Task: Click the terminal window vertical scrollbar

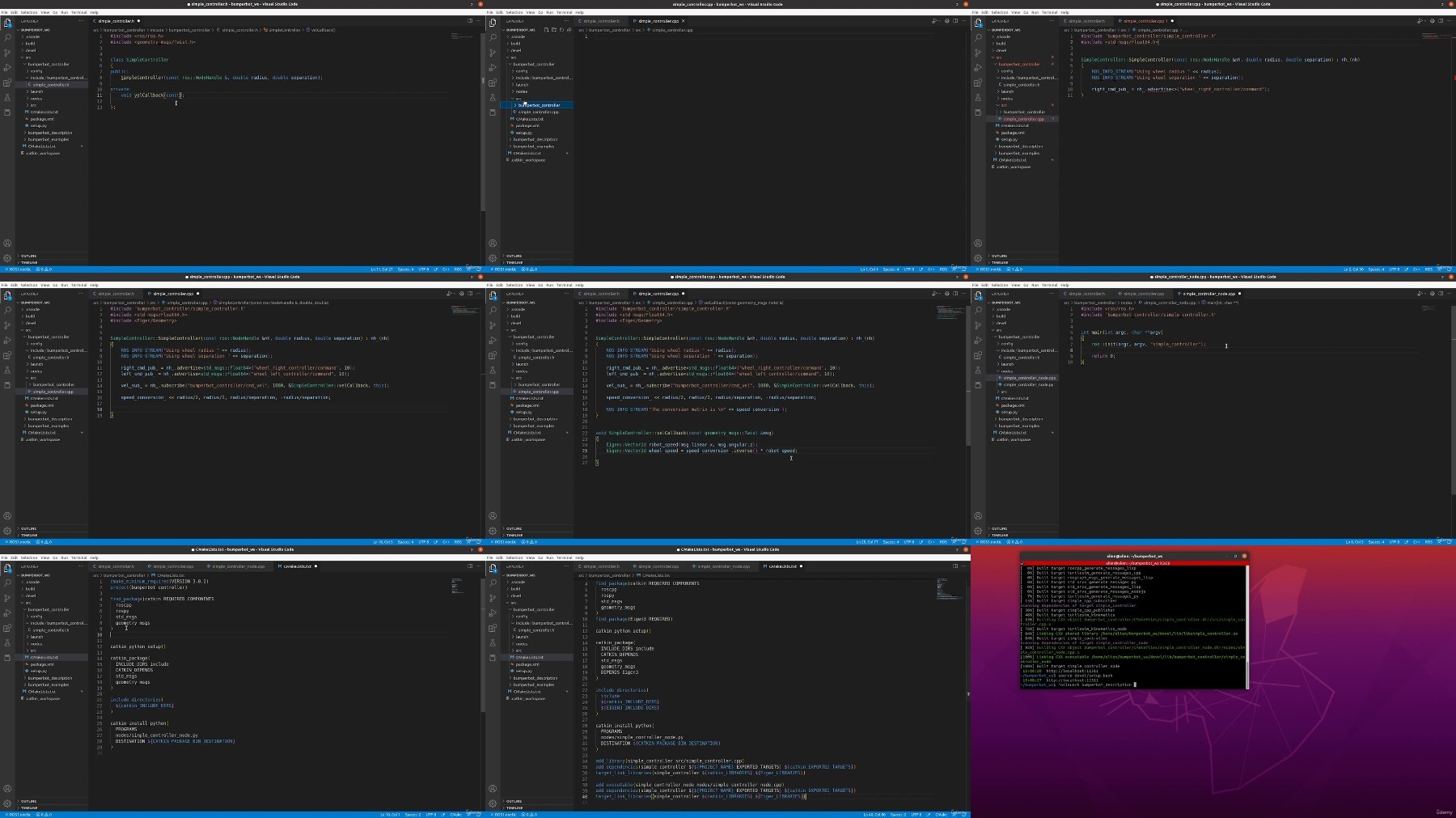Action: click(x=1246, y=626)
